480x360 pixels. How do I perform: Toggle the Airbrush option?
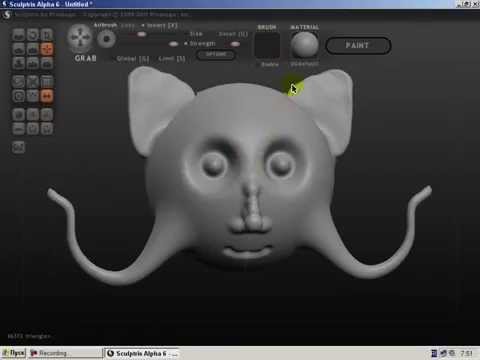(x=105, y=25)
